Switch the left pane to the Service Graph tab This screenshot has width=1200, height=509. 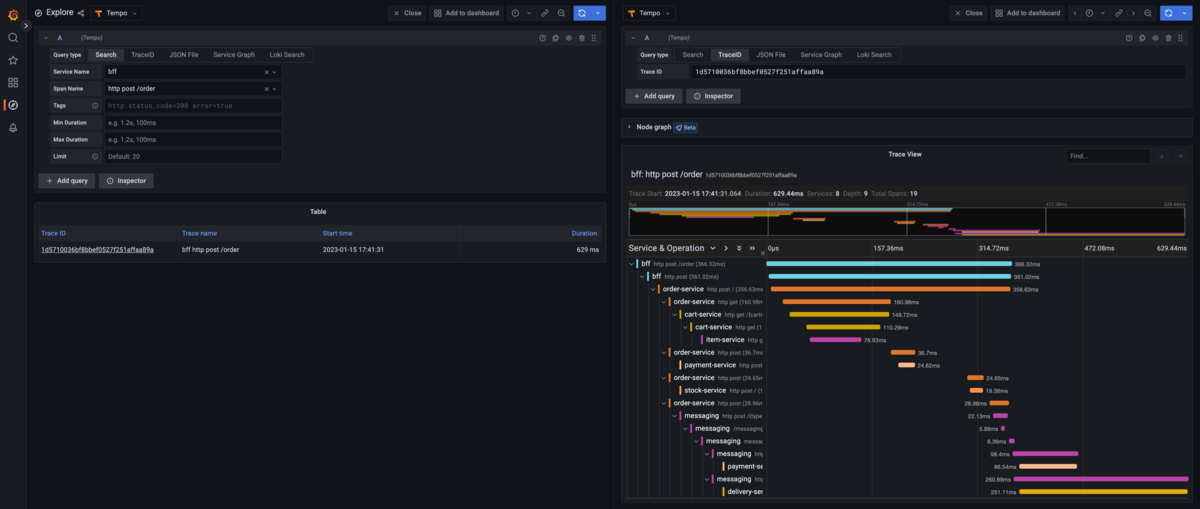pos(232,55)
